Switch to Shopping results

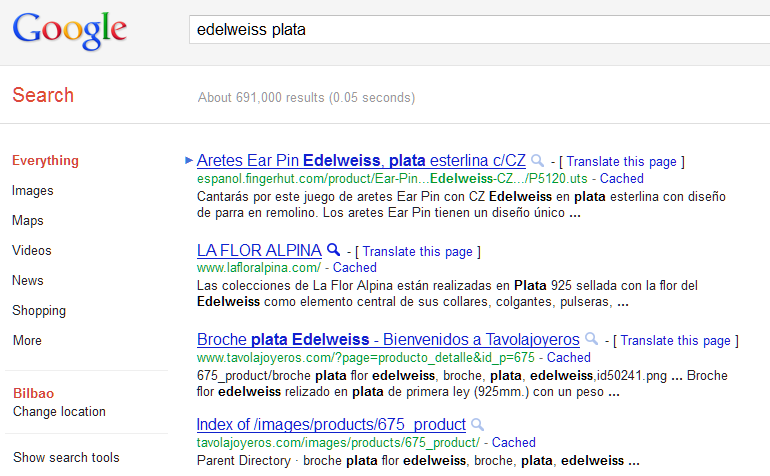pos(39,310)
